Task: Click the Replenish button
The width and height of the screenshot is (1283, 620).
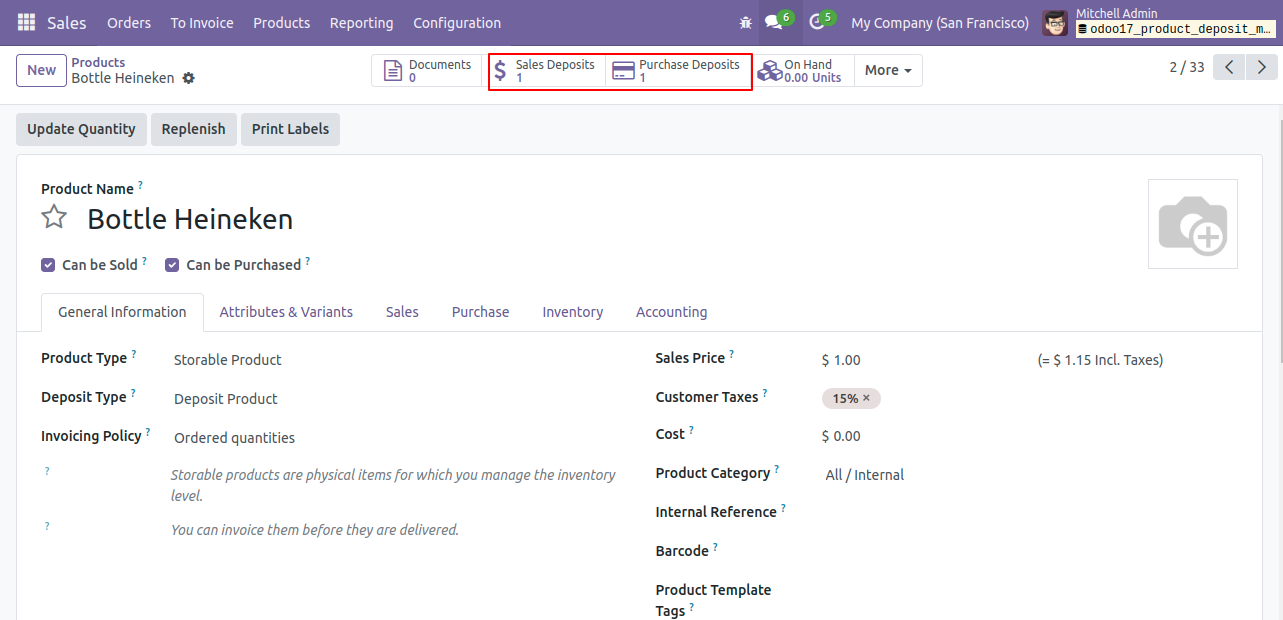Action: pyautogui.click(x=193, y=129)
